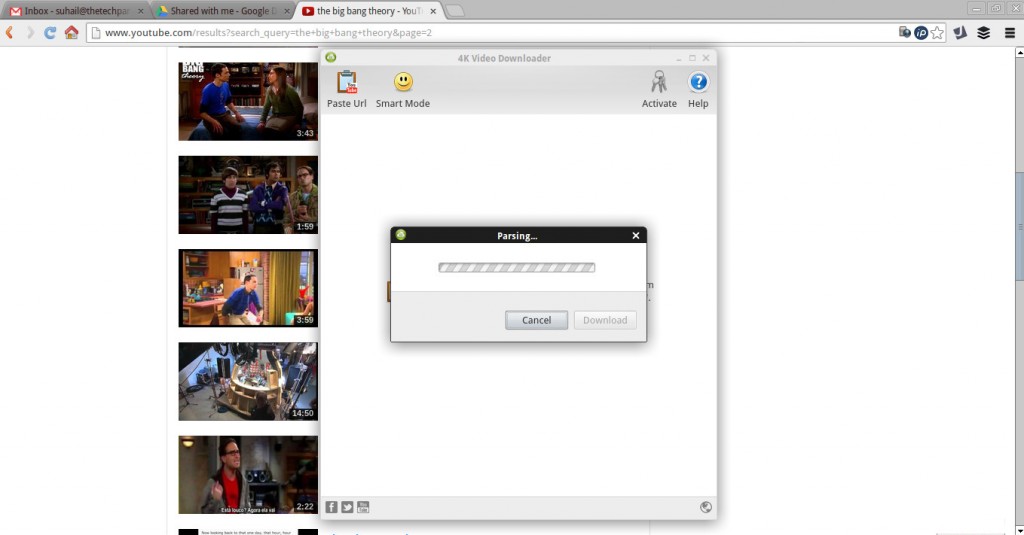Close the Google Drive tab
Screen dimensions: 1024x535
coord(287,11)
